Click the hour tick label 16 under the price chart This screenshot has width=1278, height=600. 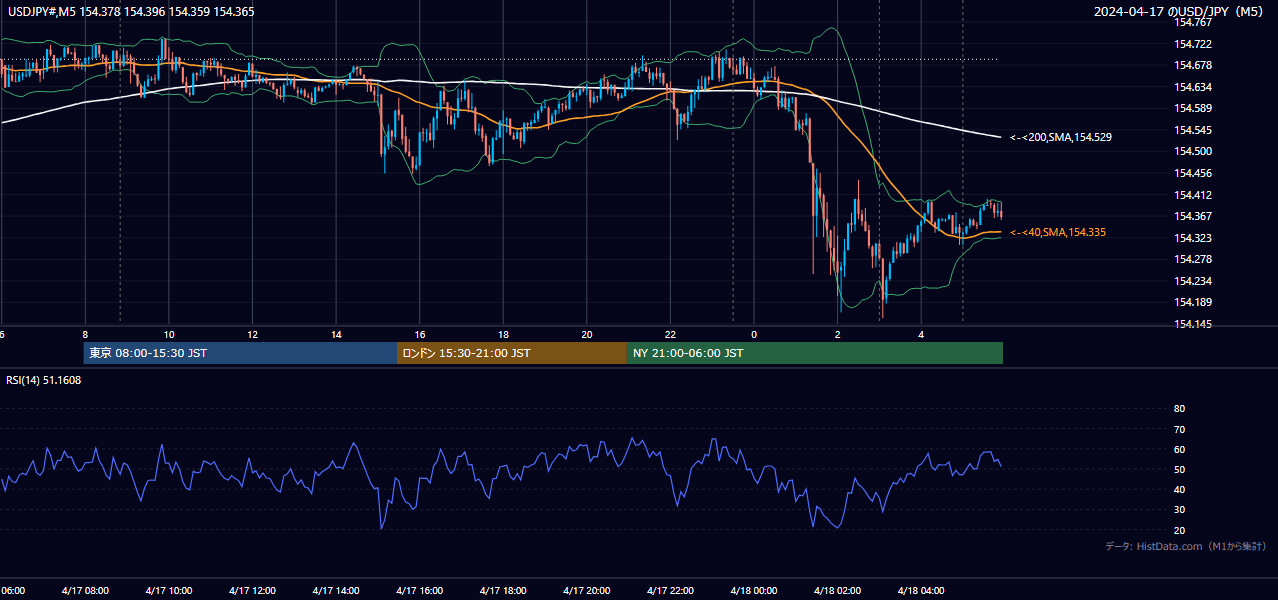420,334
